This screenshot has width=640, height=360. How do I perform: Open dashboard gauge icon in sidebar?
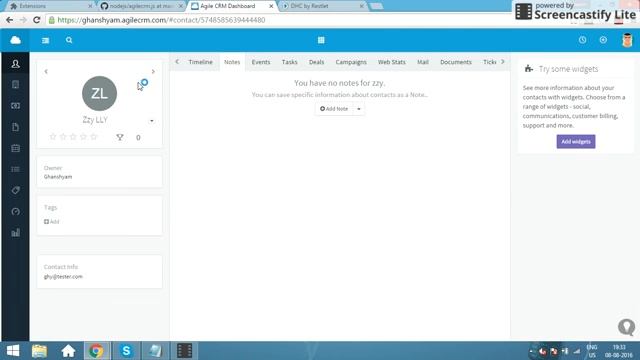16,211
